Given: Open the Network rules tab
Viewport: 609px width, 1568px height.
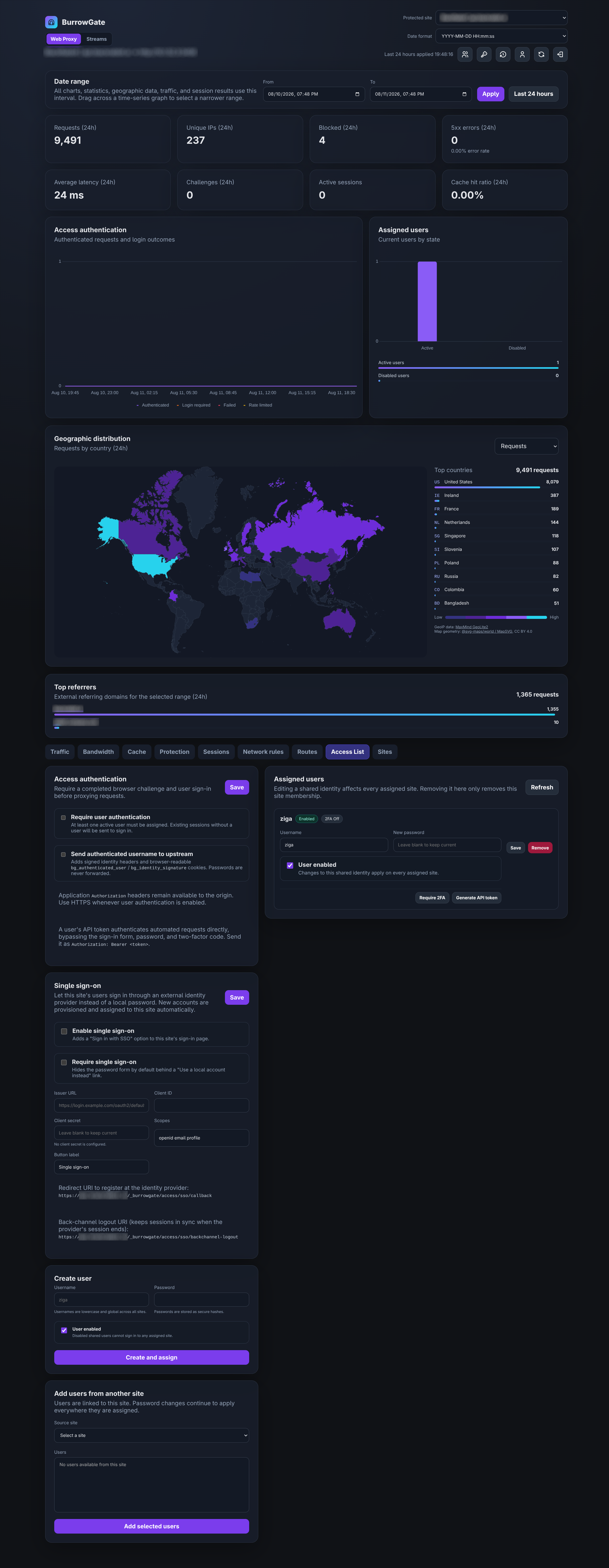Looking at the screenshot, I should click(263, 752).
